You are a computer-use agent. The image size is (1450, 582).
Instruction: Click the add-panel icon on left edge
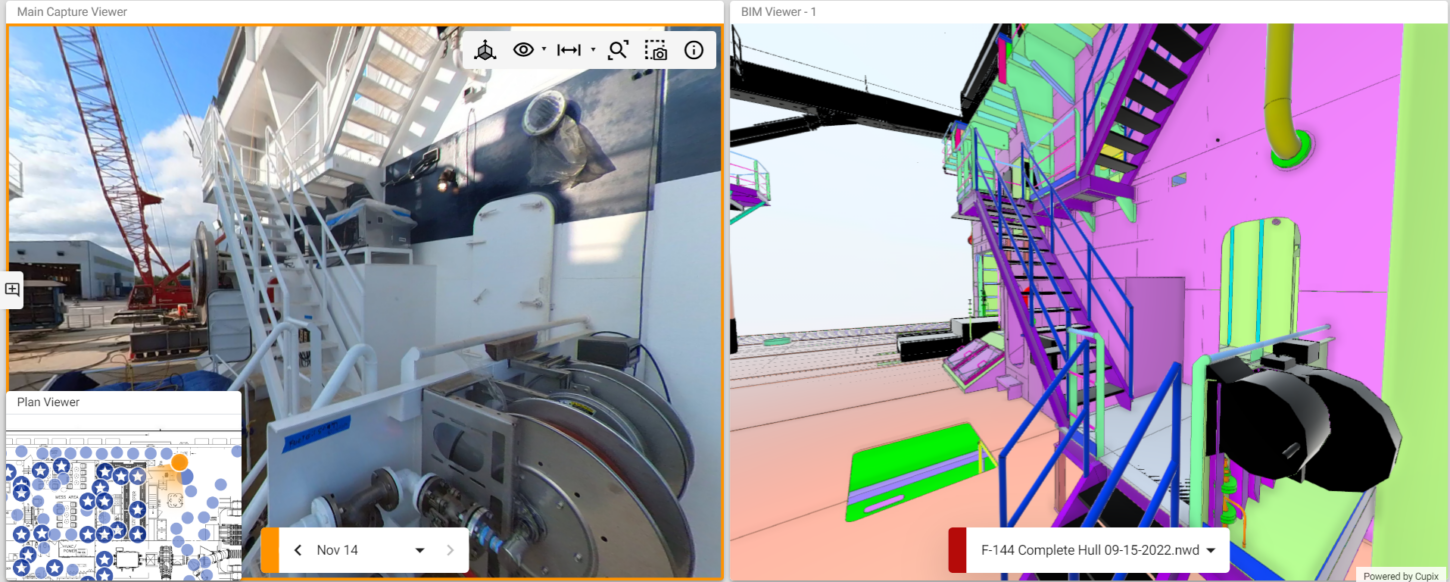(x=12, y=289)
